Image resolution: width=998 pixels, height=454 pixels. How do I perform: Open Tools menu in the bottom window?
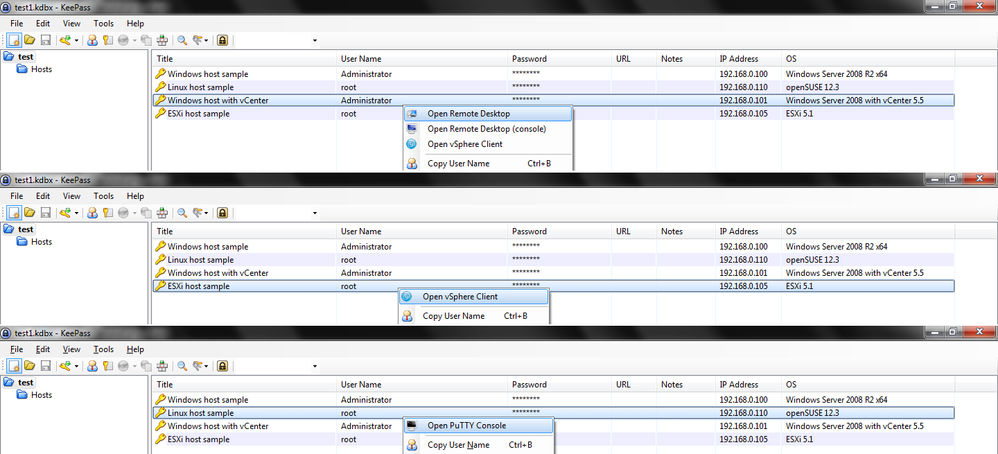click(x=103, y=350)
